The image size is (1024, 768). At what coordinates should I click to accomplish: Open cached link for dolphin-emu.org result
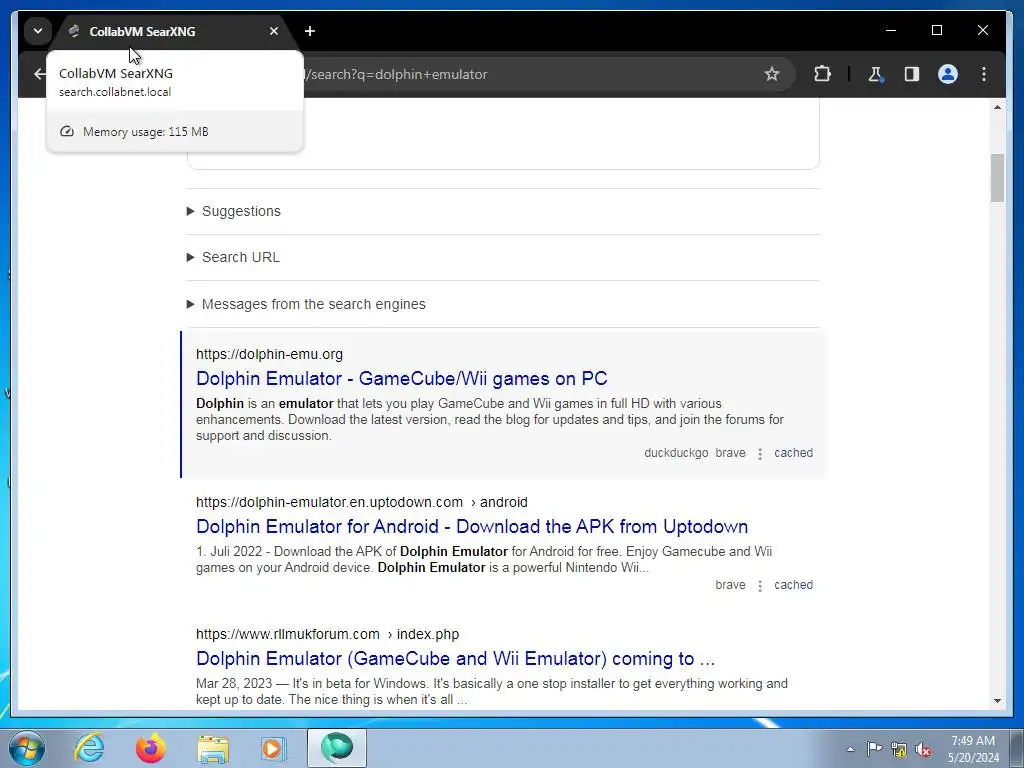(793, 453)
